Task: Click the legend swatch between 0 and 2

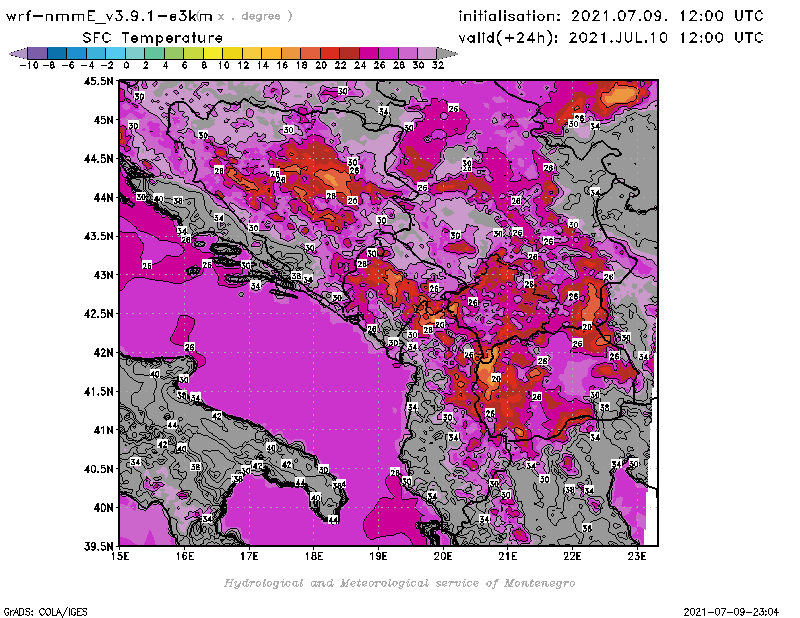Action: pos(135,54)
